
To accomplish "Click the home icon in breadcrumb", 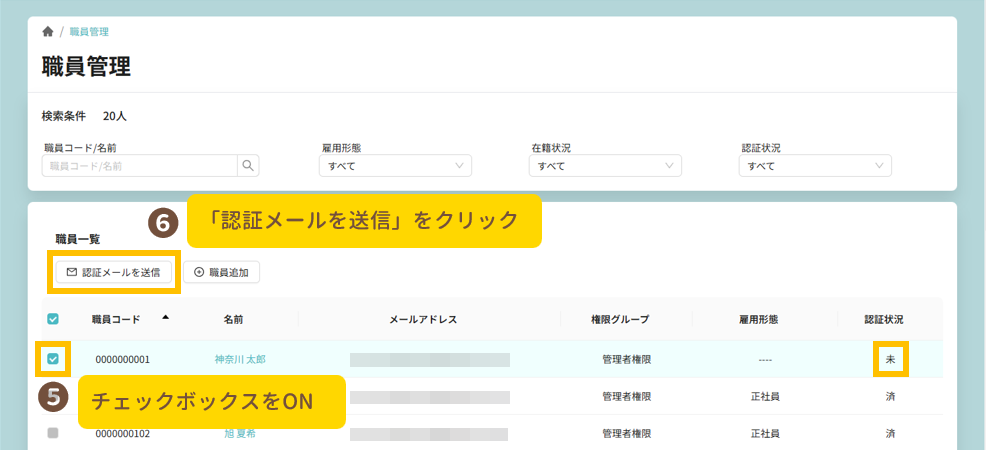I will [48, 32].
